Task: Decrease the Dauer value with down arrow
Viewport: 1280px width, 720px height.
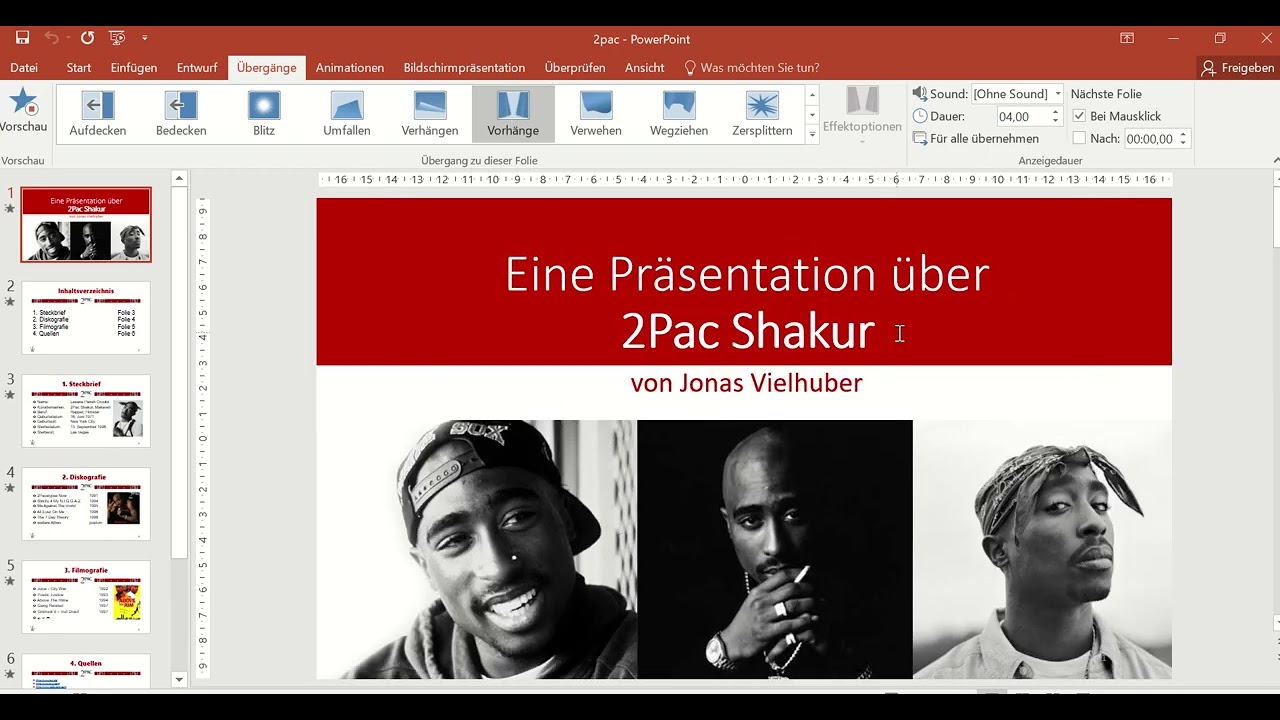Action: [1055, 122]
